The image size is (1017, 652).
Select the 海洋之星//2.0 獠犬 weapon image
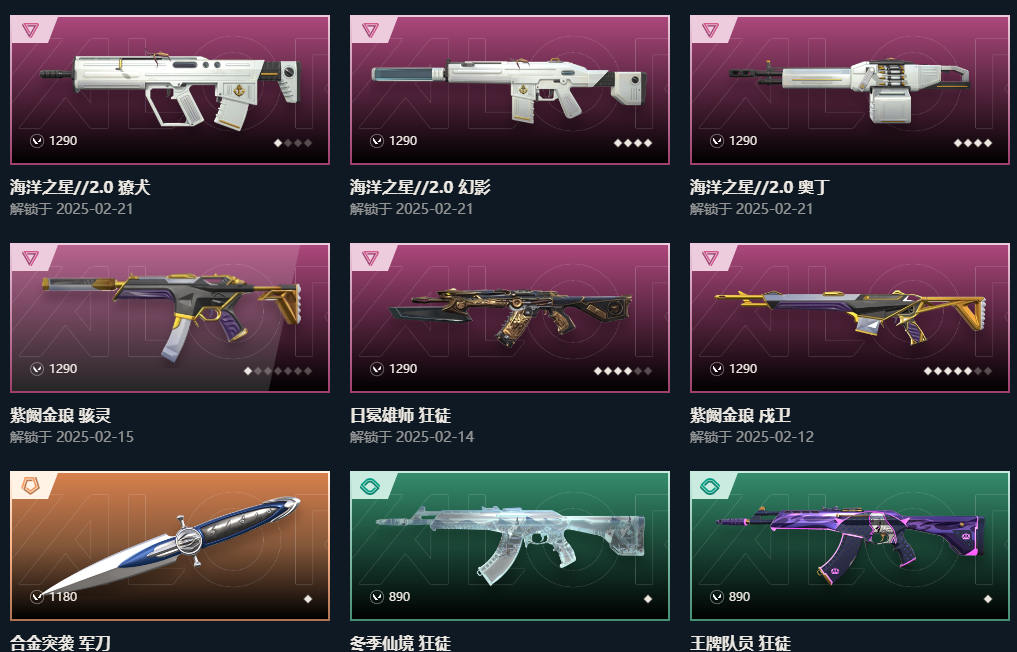click(170, 88)
